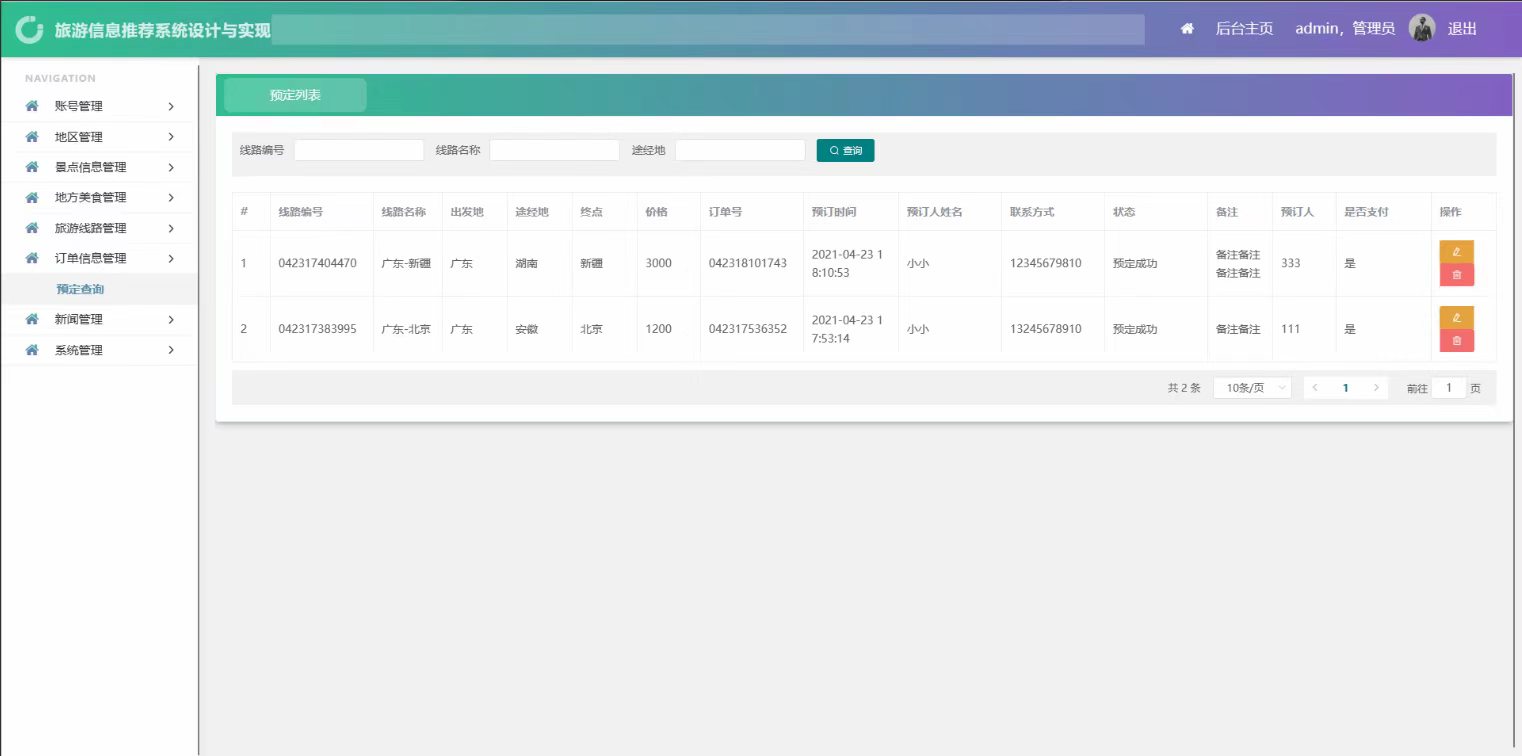Click the house icon beside 新闻管理
This screenshot has width=1522, height=756.
coord(32,320)
